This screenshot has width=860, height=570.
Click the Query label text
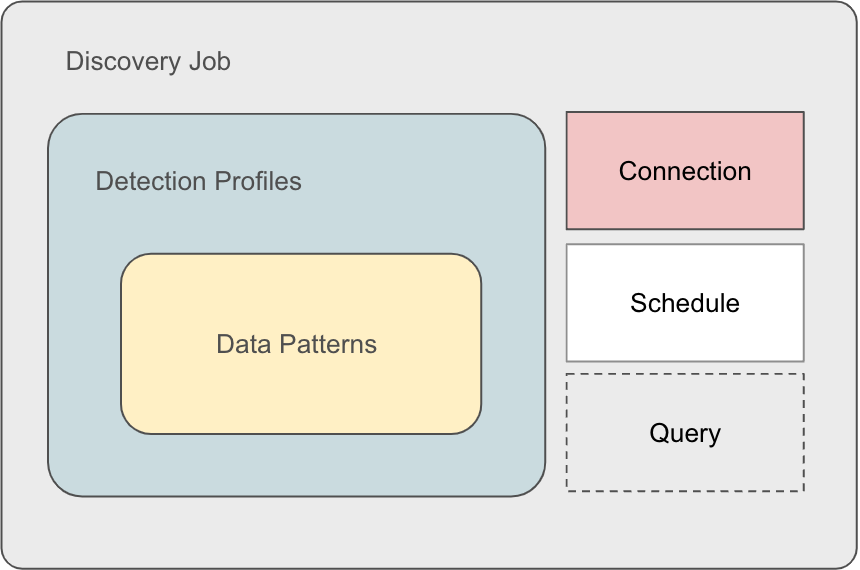point(685,433)
